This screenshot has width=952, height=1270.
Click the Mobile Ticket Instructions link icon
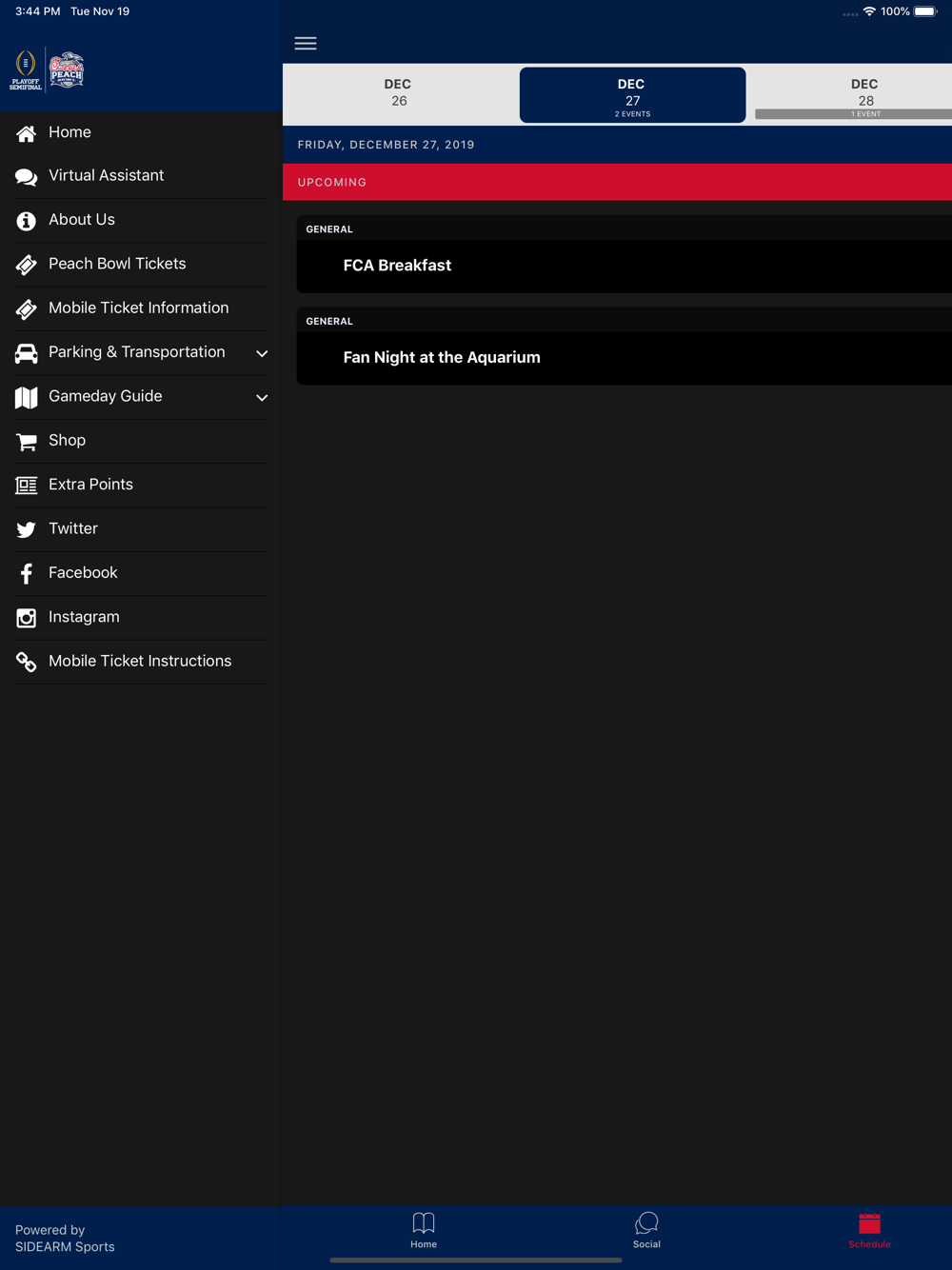pyautogui.click(x=27, y=663)
